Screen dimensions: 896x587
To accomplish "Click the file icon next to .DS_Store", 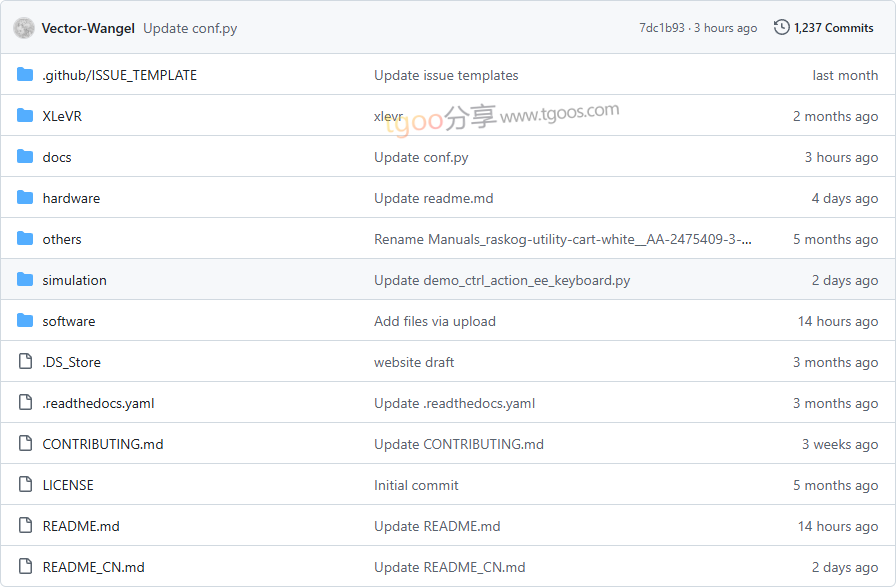I will [25, 362].
